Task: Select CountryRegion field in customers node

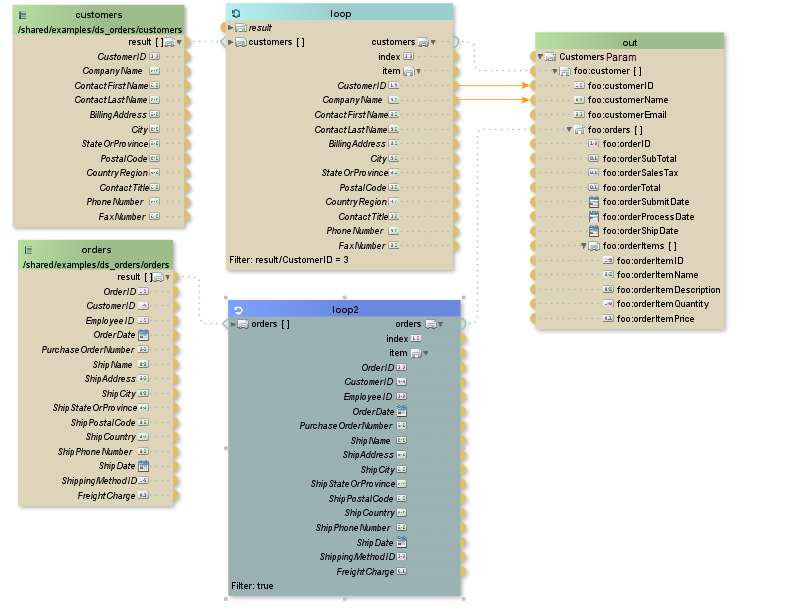Action: (x=117, y=173)
